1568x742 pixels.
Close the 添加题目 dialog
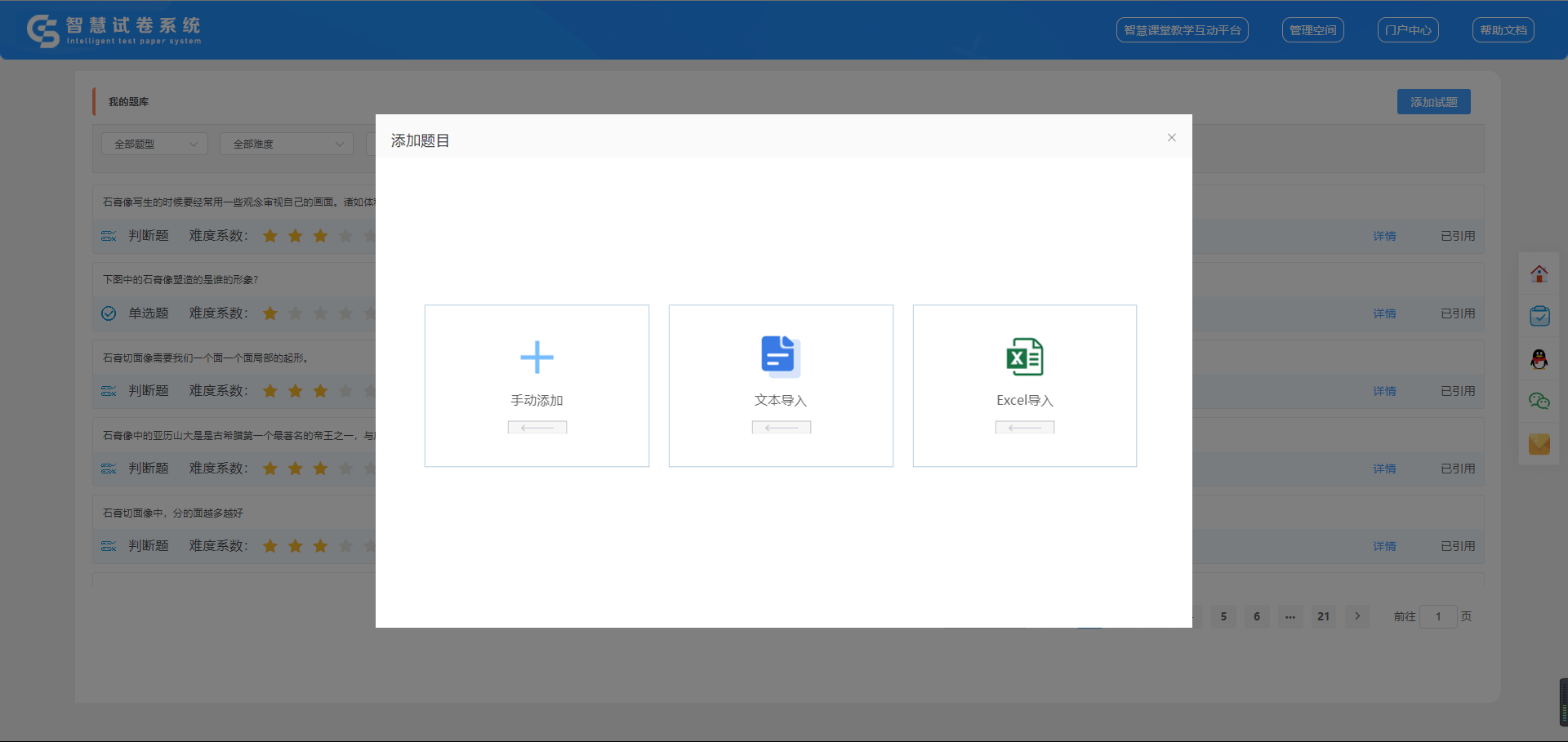point(1171,138)
